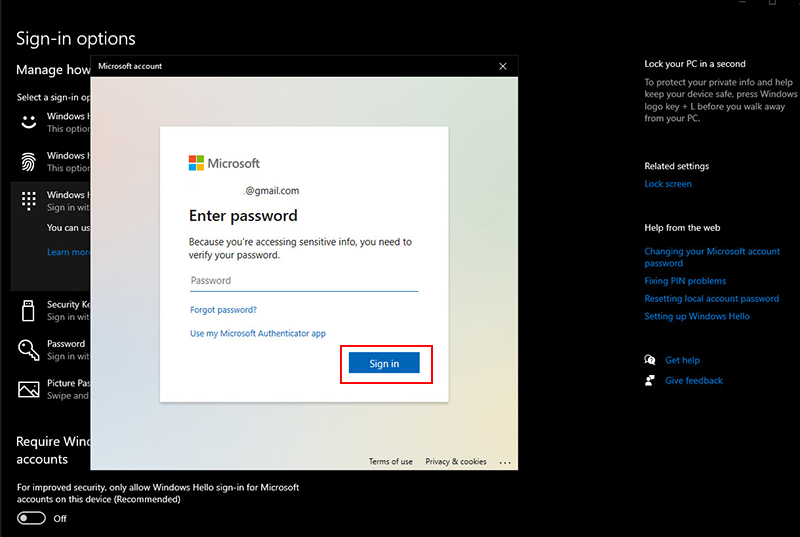
Task: Focus the Password input field
Action: point(304,280)
